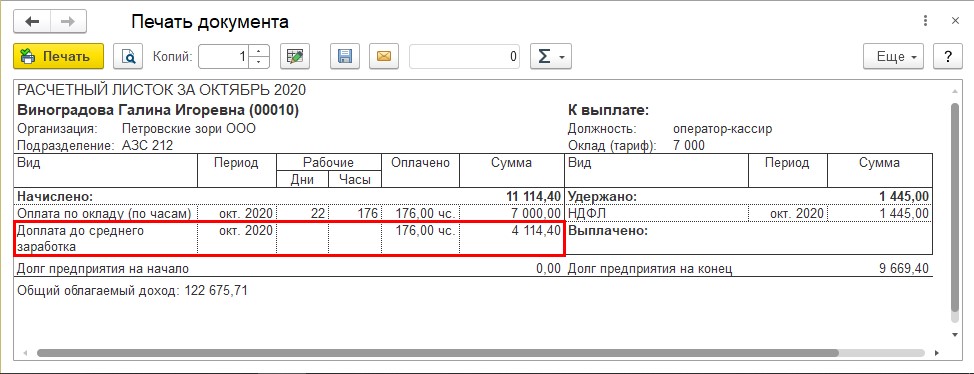The height and width of the screenshot is (374, 974).
Task: Click the scroll down arrow of the vertical scrollbar
Action: pyautogui.click(x=955, y=334)
